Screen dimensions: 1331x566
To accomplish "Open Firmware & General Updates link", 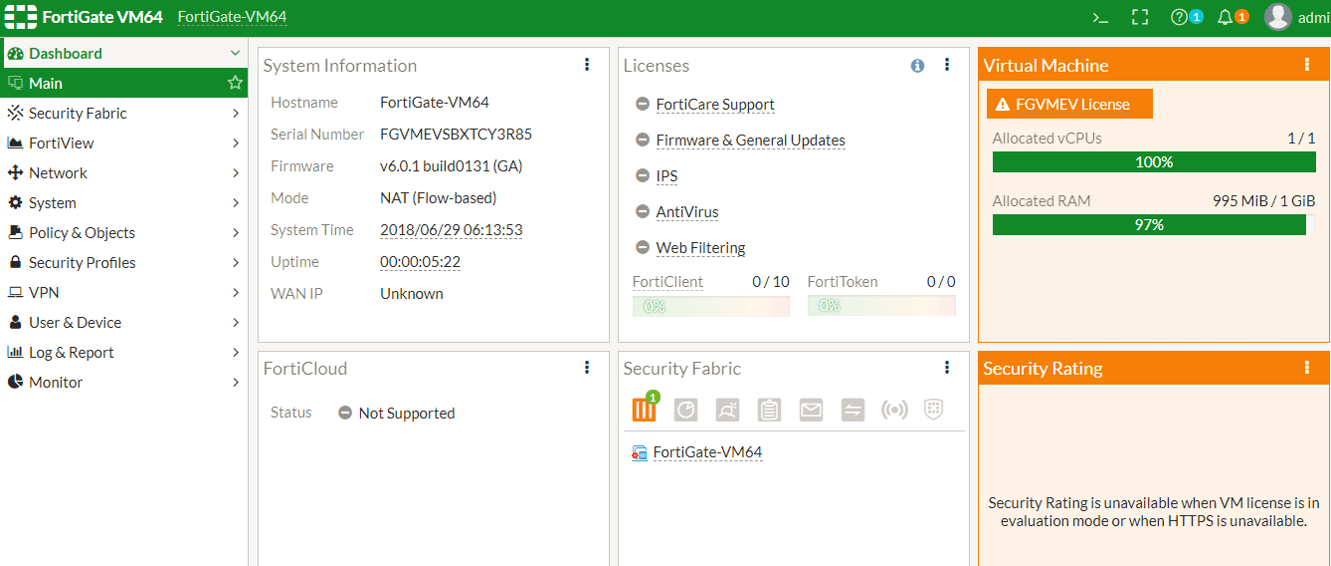I will point(750,140).
